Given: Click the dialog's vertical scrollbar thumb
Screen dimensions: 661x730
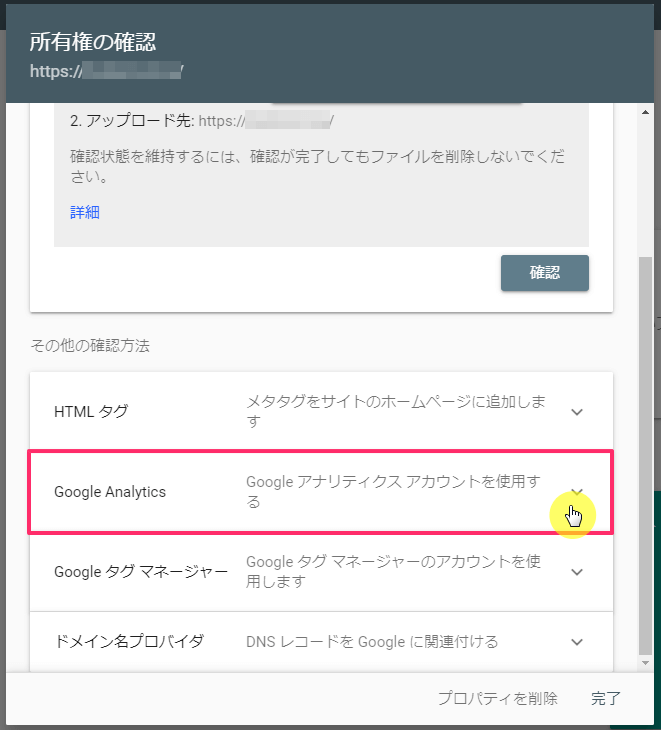Looking at the screenshot, I should pyautogui.click(x=645, y=456).
